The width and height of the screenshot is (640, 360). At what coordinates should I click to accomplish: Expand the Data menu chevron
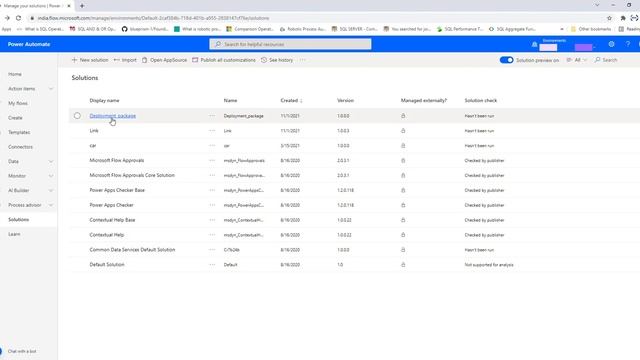[51, 161]
